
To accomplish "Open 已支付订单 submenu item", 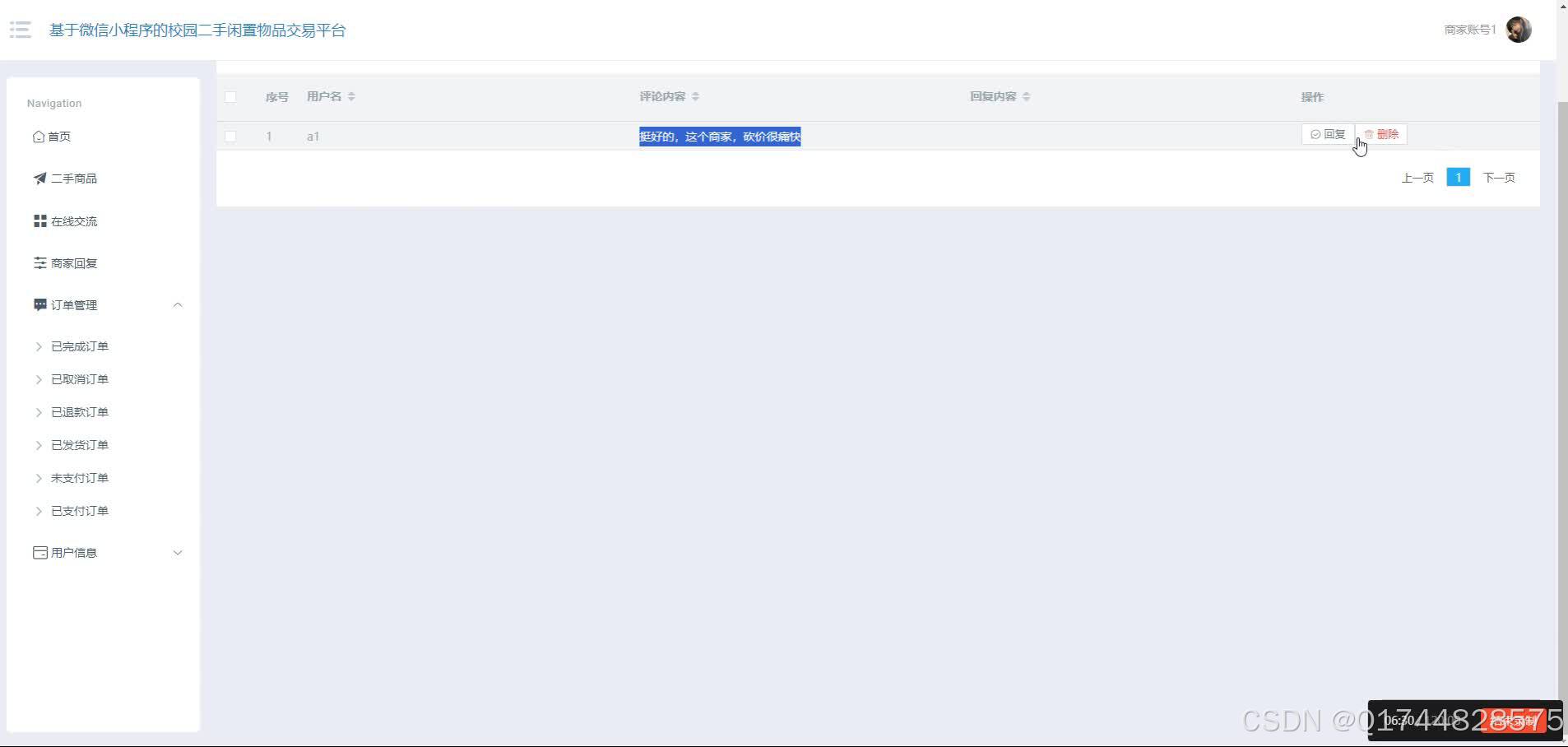I will click(80, 511).
